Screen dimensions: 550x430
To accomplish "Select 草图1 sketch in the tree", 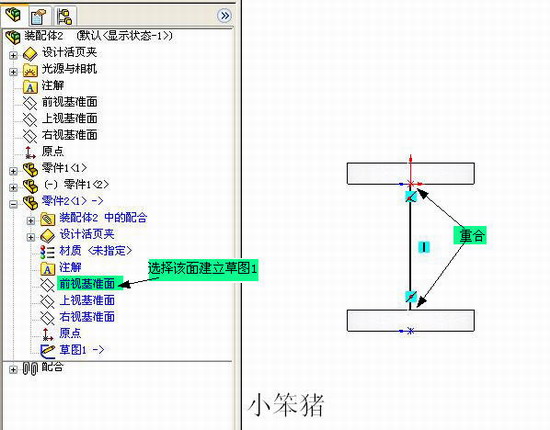I will 81,349.
